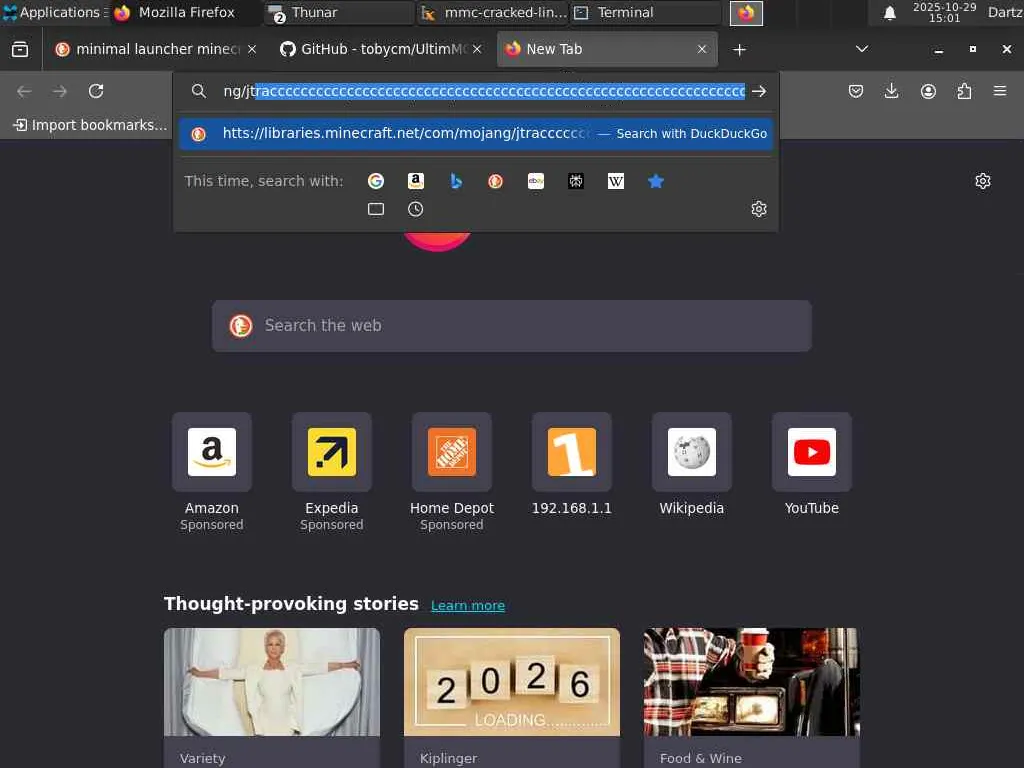Open search settings gear in the urlbar dropdown
Image resolution: width=1024 pixels, height=768 pixels.
coord(758,209)
